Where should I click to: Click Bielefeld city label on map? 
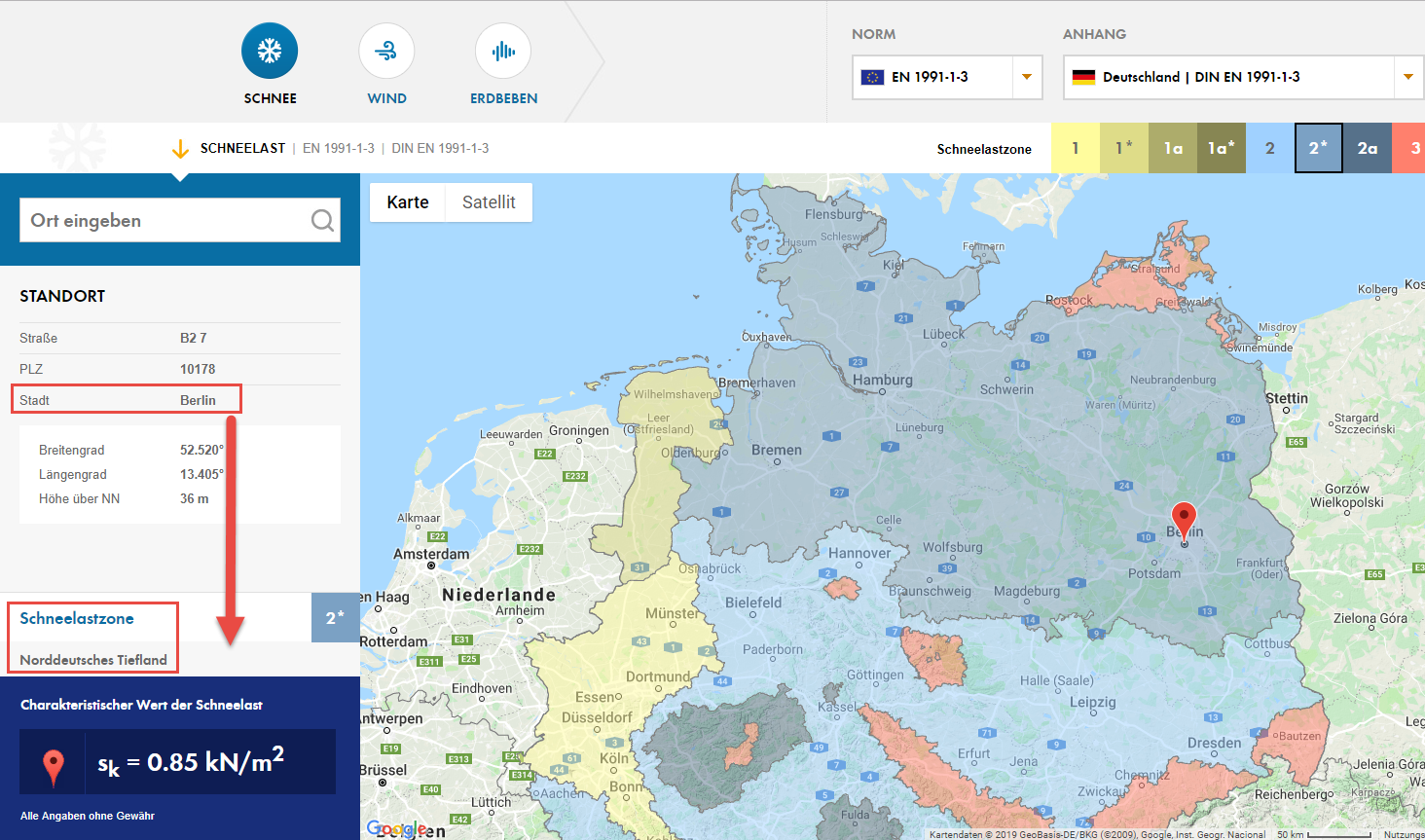pos(753,603)
